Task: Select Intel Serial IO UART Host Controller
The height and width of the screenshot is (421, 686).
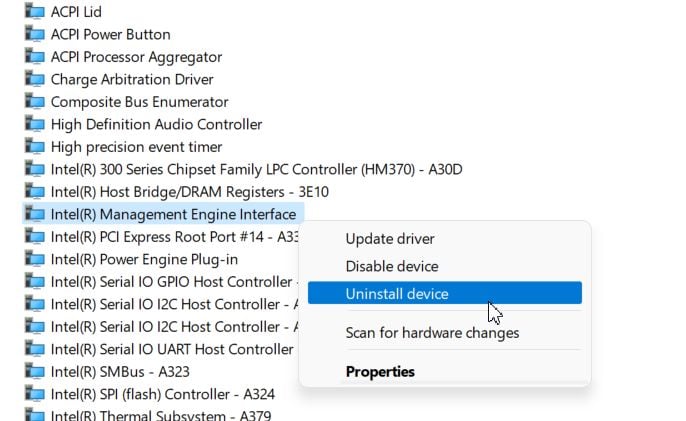Action: 172,349
